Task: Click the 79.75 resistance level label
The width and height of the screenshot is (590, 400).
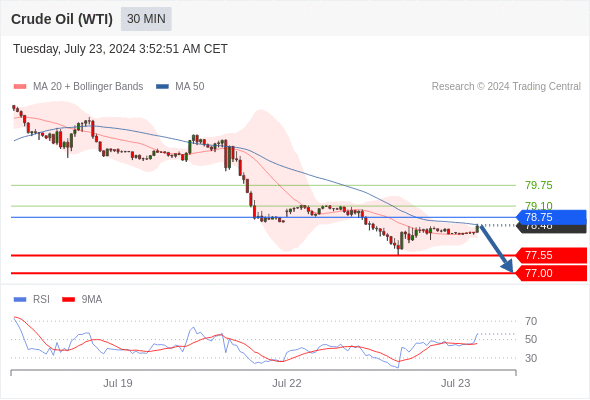Action: (539, 185)
